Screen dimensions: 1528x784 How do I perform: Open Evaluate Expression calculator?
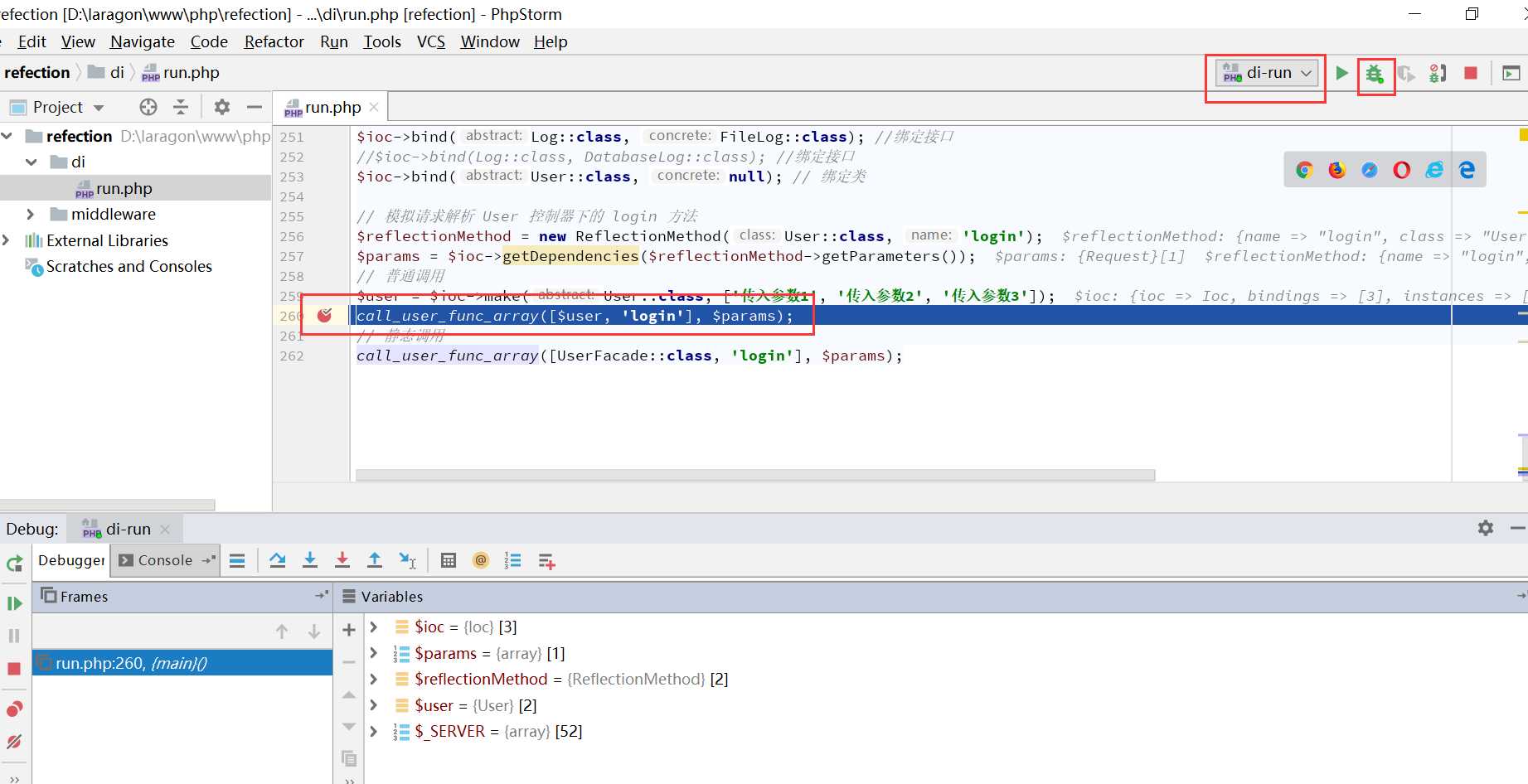449,561
